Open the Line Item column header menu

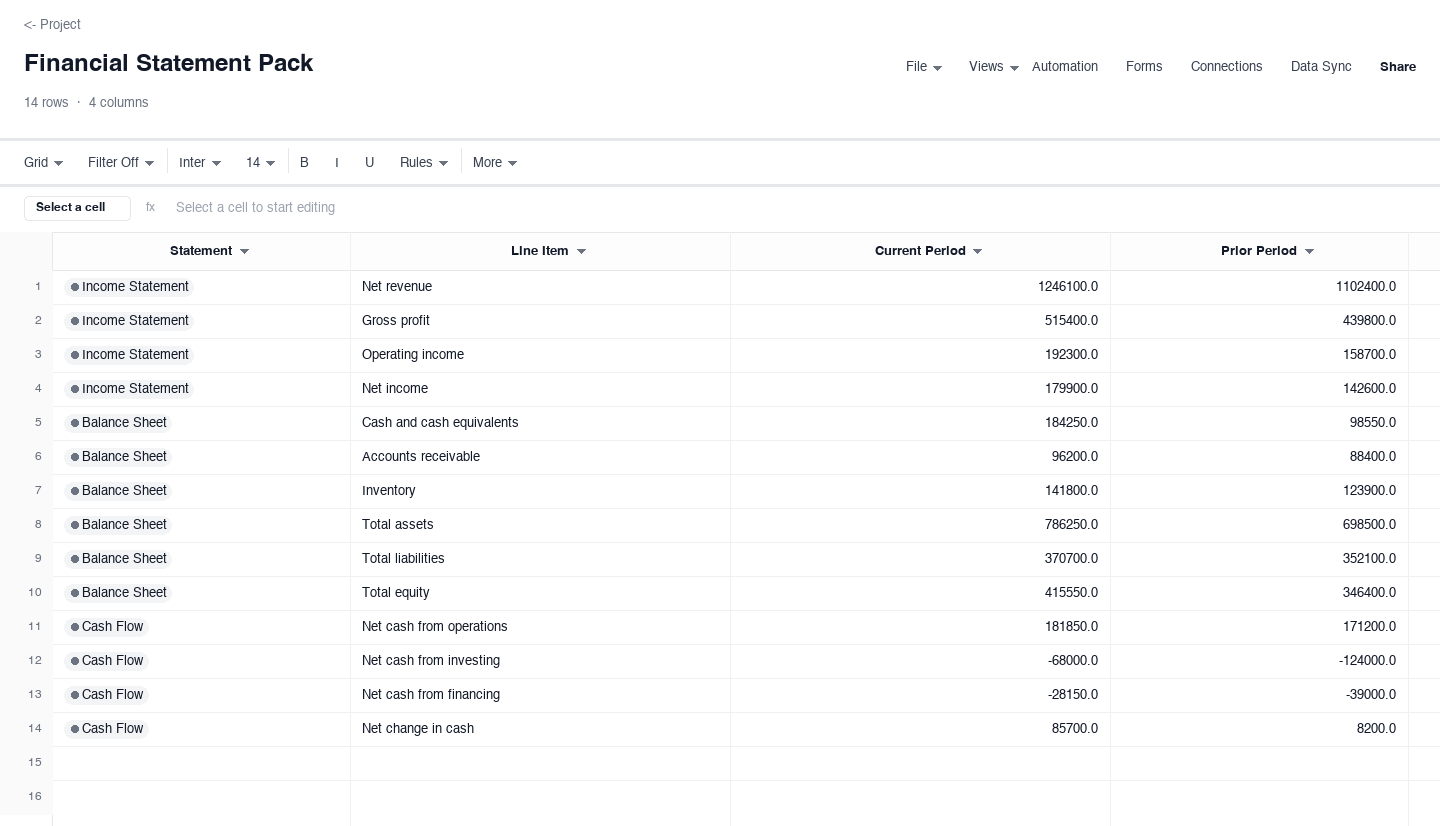(581, 251)
